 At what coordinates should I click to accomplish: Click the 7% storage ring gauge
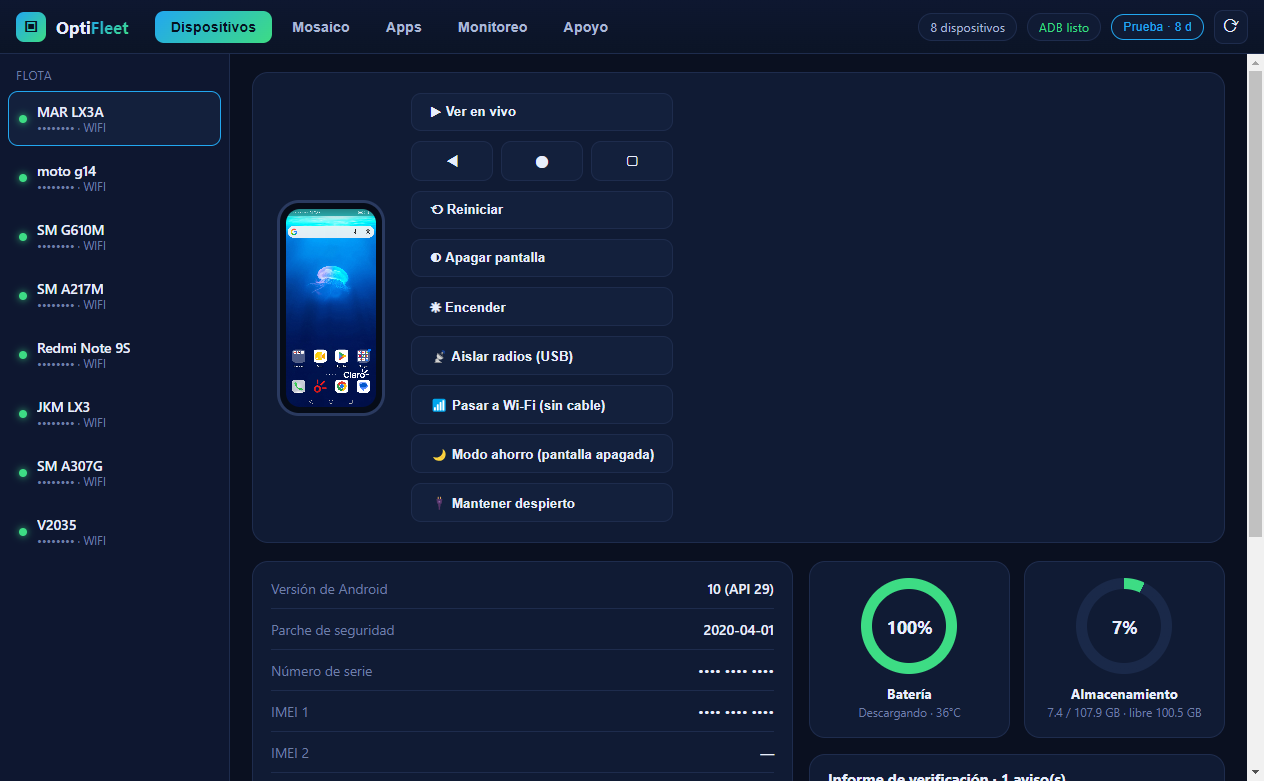click(1124, 627)
